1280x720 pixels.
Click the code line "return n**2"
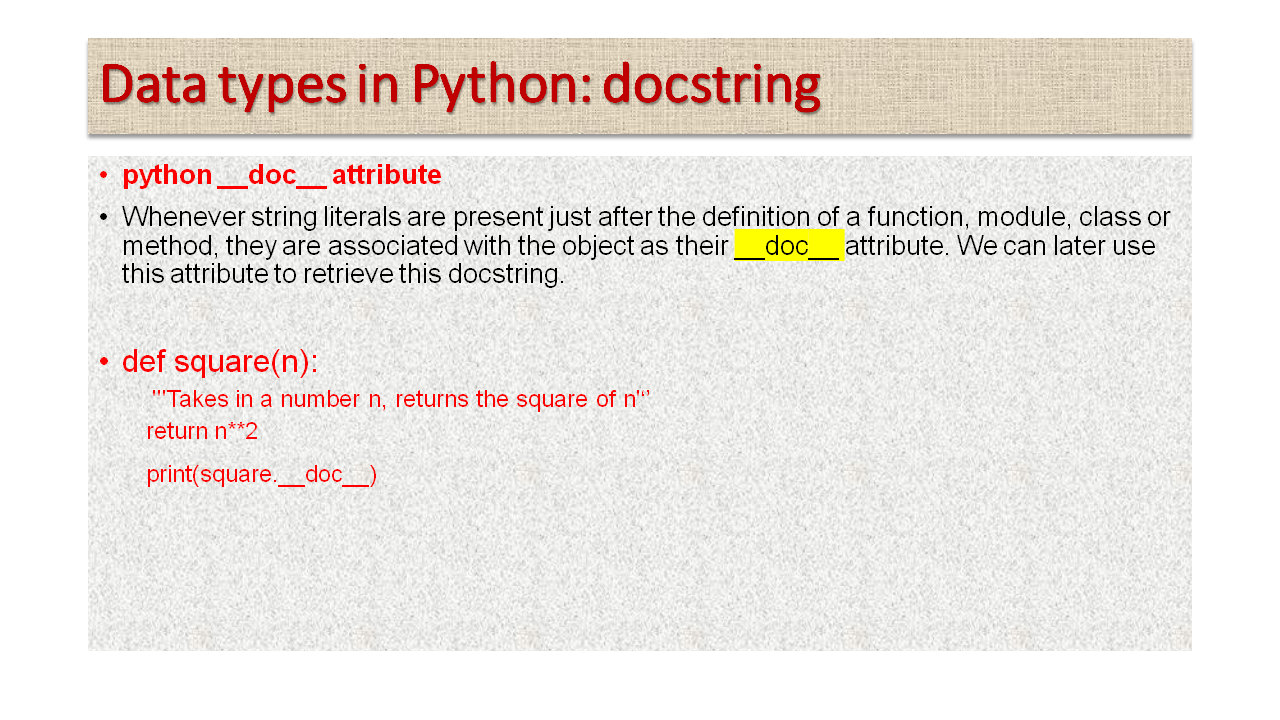[x=202, y=432]
